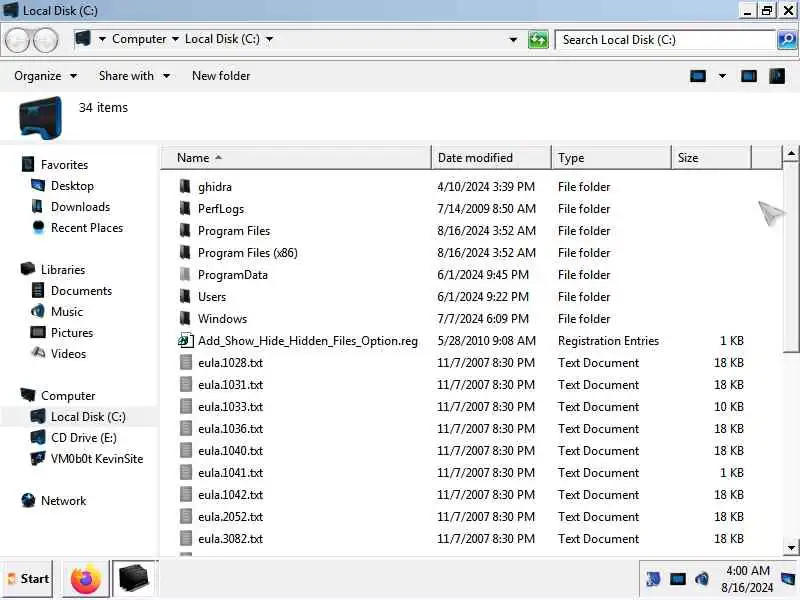Open the address bar history dropdown
The image size is (800, 600).
tap(513, 39)
